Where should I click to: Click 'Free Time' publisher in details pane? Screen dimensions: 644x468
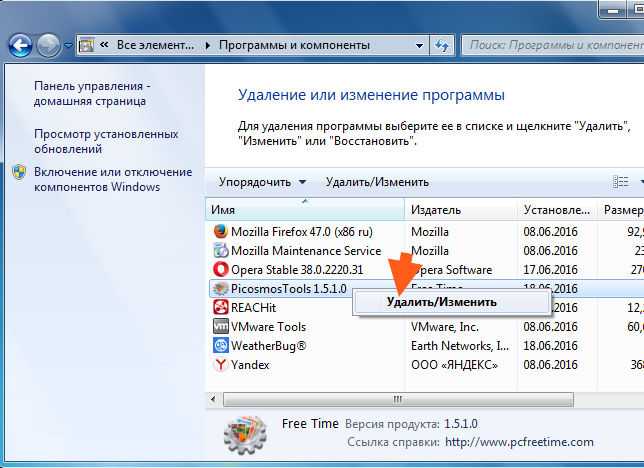click(310, 424)
